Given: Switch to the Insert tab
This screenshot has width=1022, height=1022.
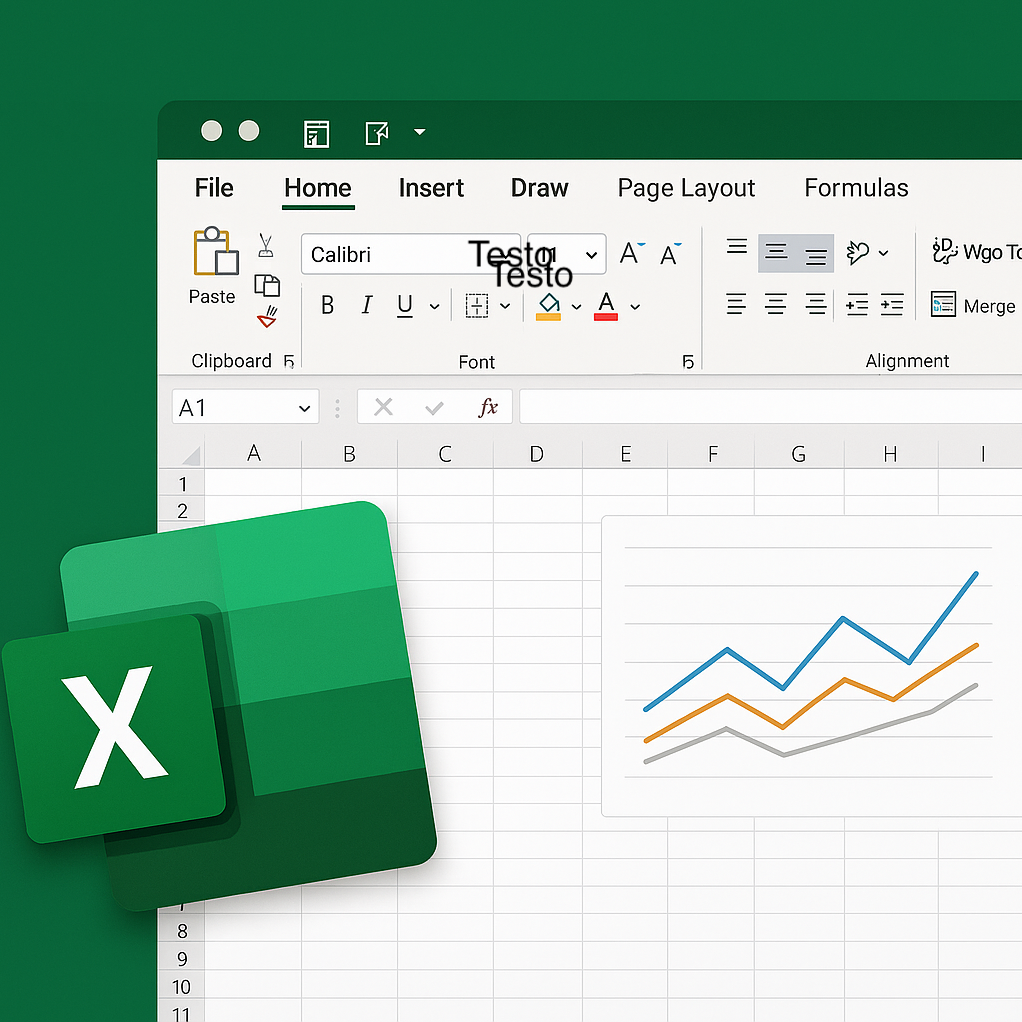Looking at the screenshot, I should pyautogui.click(x=431, y=188).
